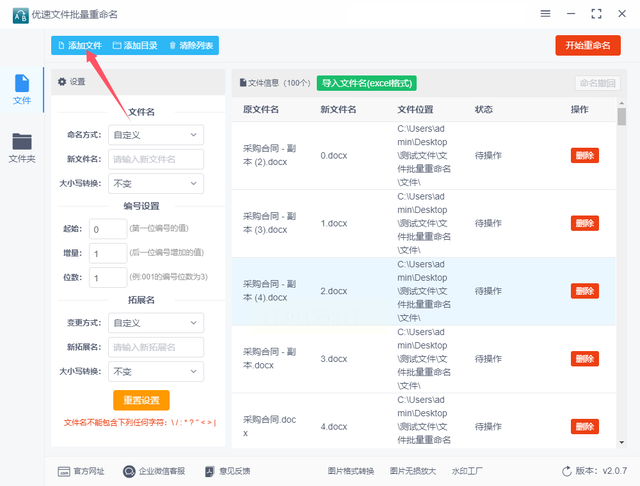
Task: Open 企业微信客服 support icon
Action: (129, 471)
